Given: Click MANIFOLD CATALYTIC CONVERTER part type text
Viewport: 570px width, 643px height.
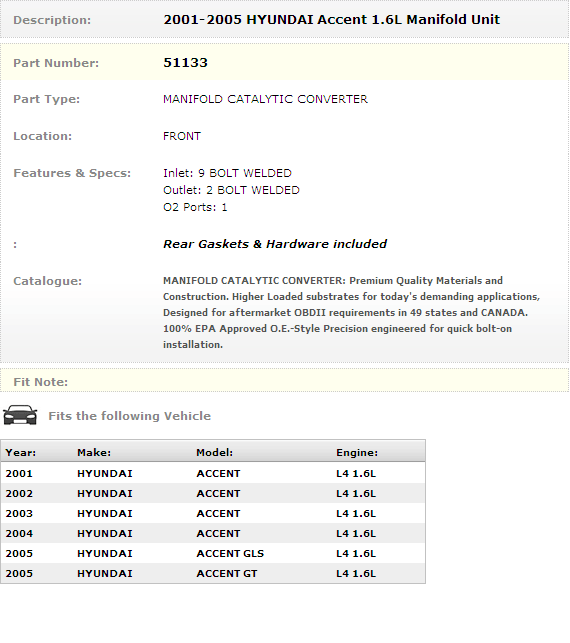Looking at the screenshot, I should click(x=265, y=99).
